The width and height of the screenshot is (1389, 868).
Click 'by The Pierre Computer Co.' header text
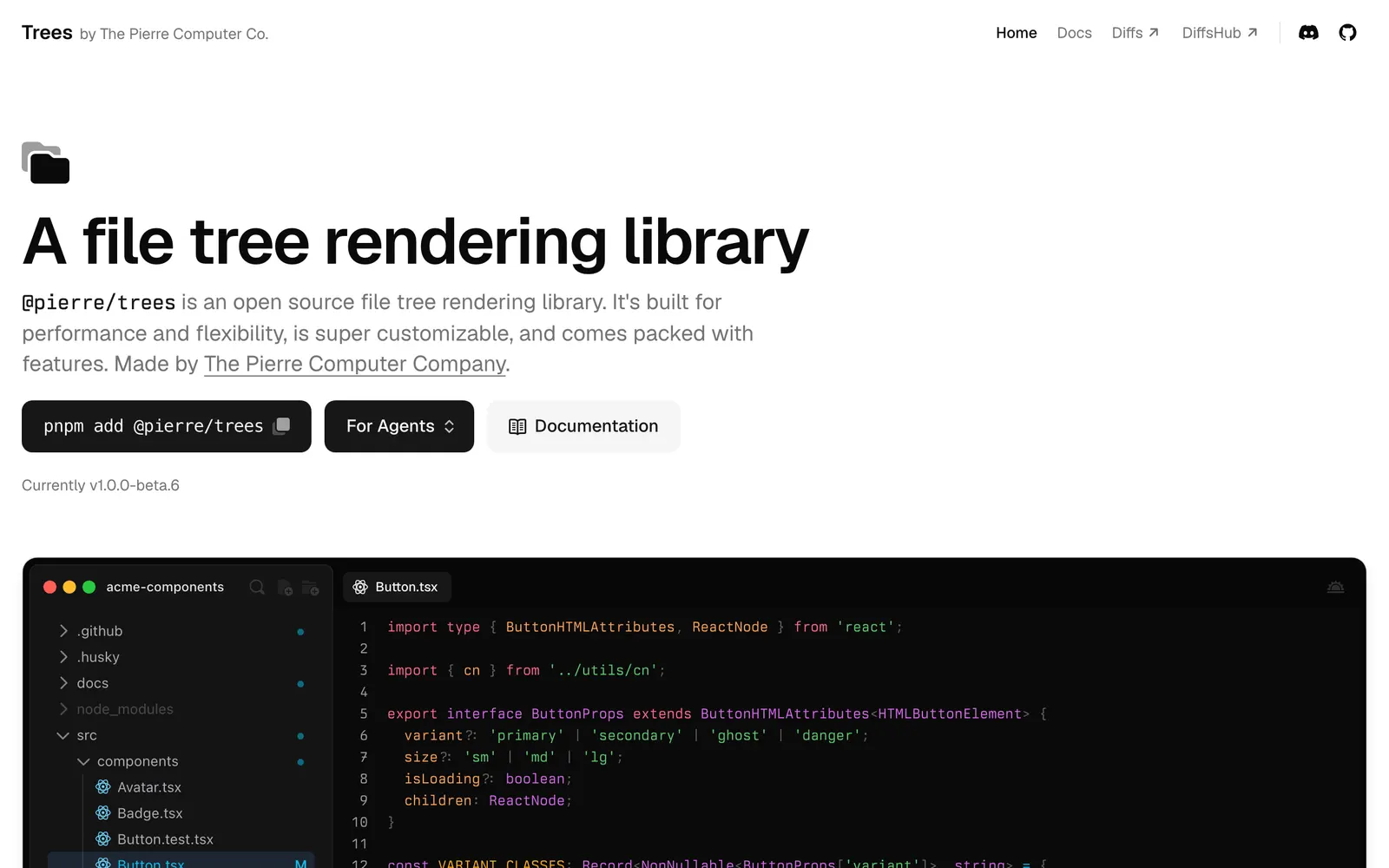[x=174, y=34]
